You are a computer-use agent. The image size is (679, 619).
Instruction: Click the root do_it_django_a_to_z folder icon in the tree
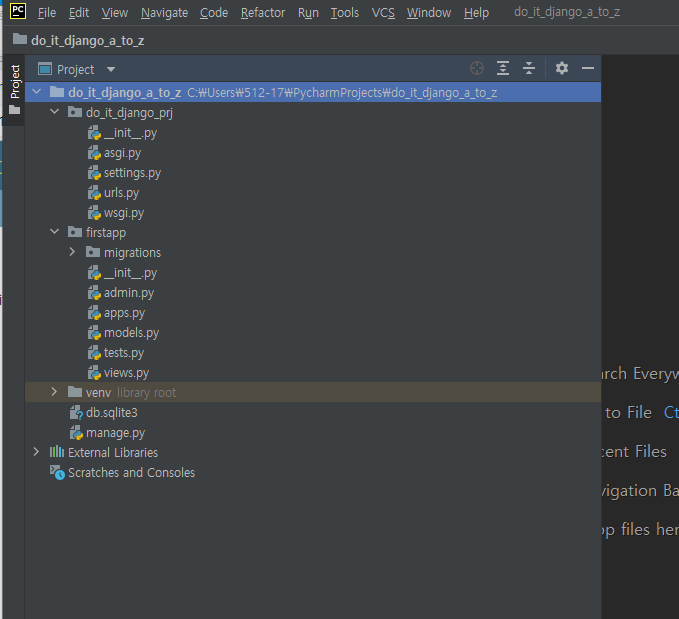pos(57,91)
